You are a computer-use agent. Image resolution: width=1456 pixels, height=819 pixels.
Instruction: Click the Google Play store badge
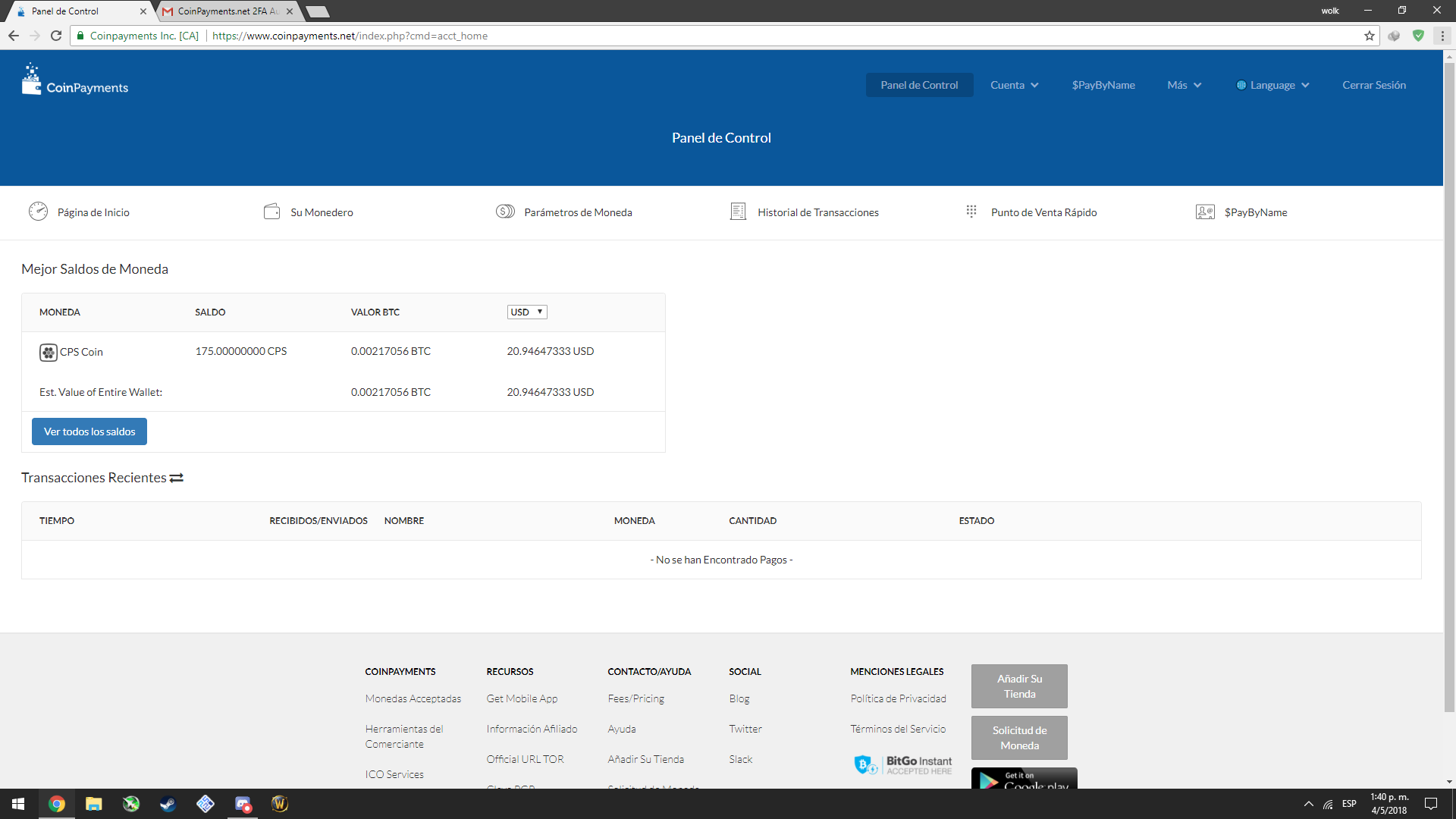pos(1024,779)
